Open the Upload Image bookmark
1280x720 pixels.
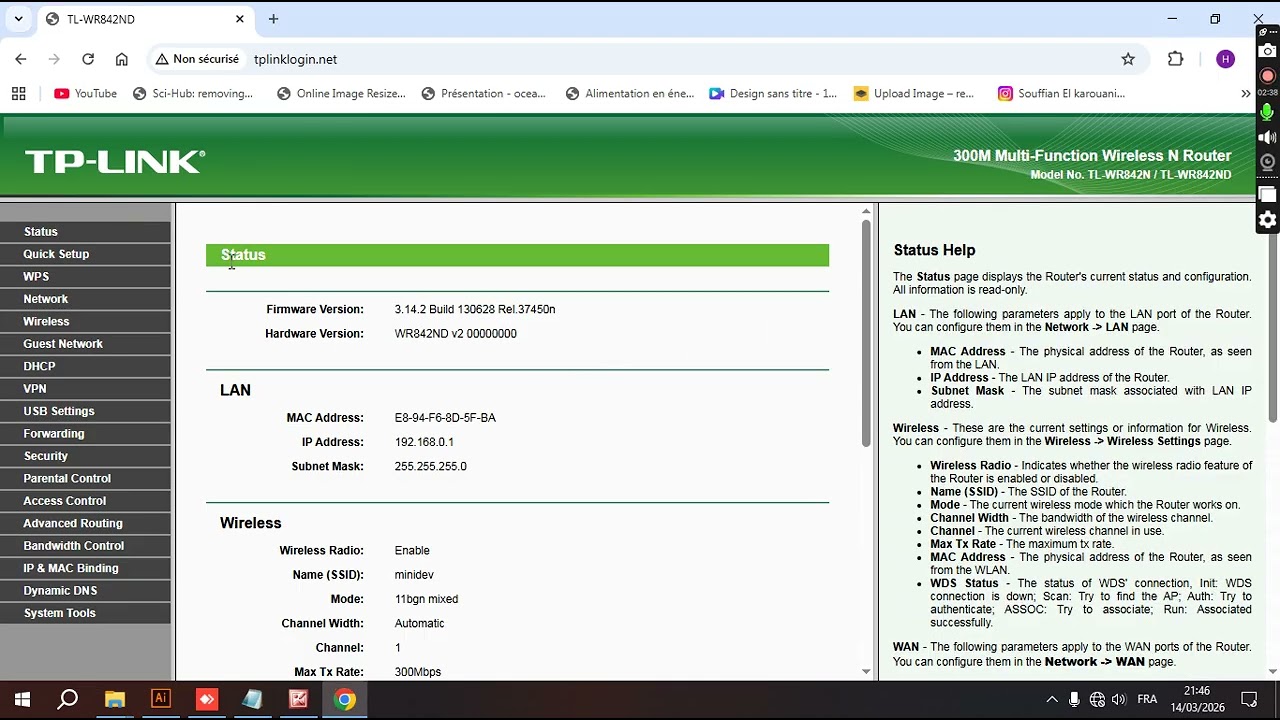tap(914, 93)
